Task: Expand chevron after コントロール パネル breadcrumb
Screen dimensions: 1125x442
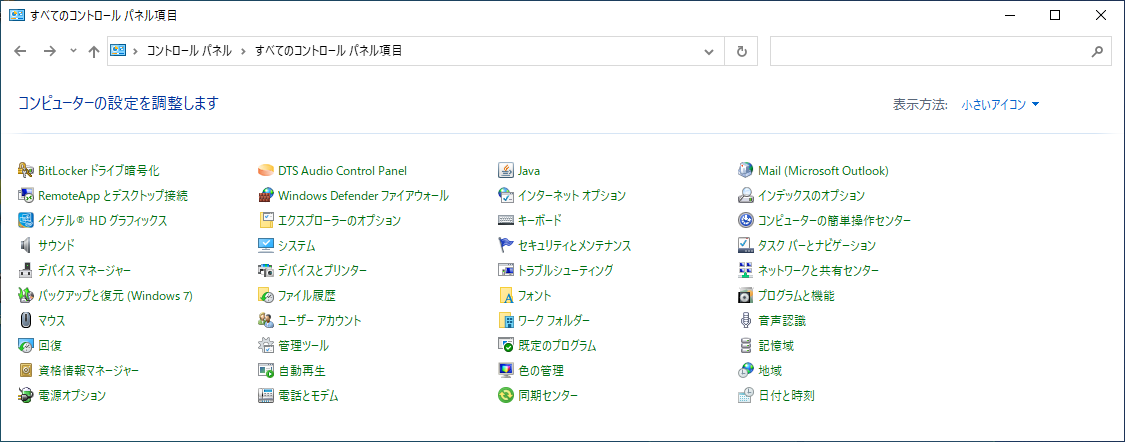Action: coord(243,51)
